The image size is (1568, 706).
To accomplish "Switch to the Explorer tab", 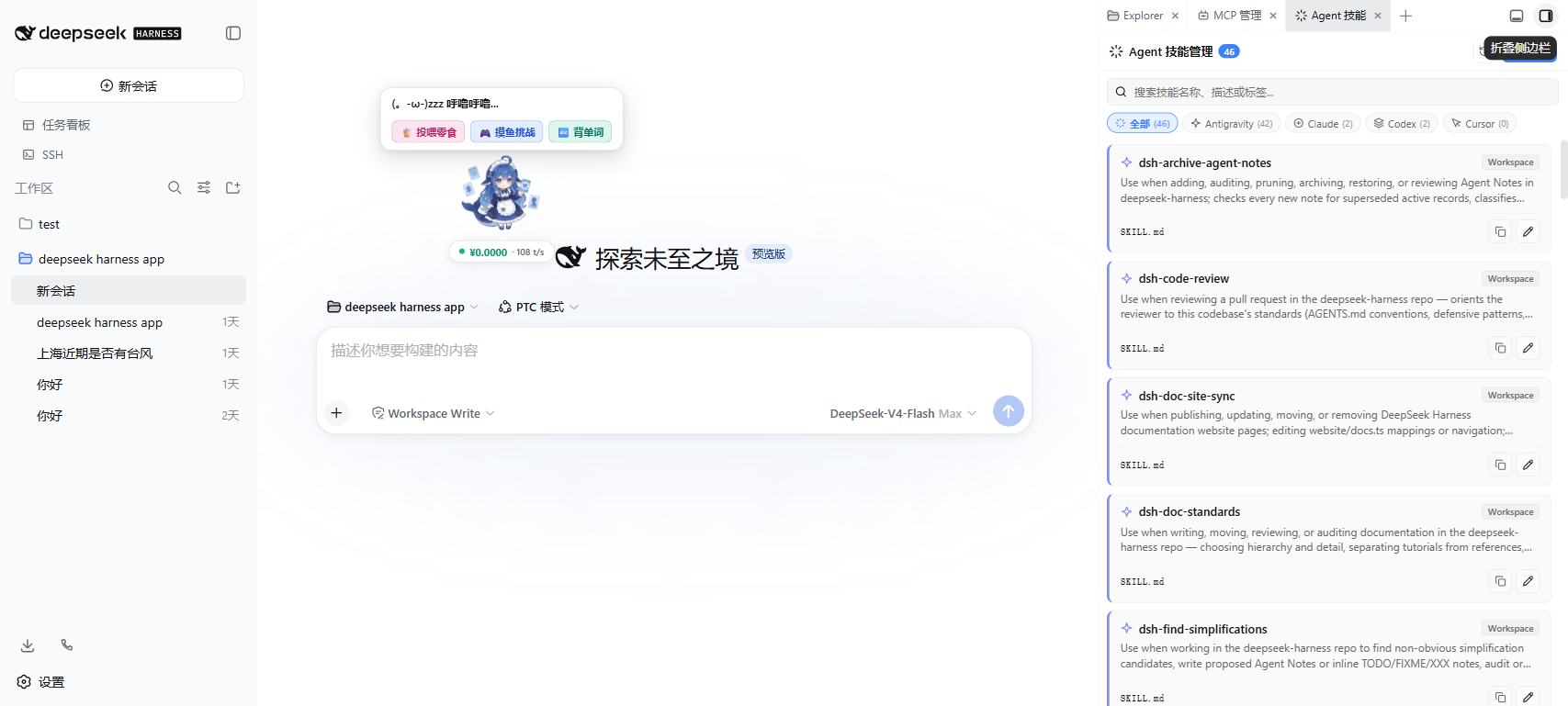I will click(1135, 16).
